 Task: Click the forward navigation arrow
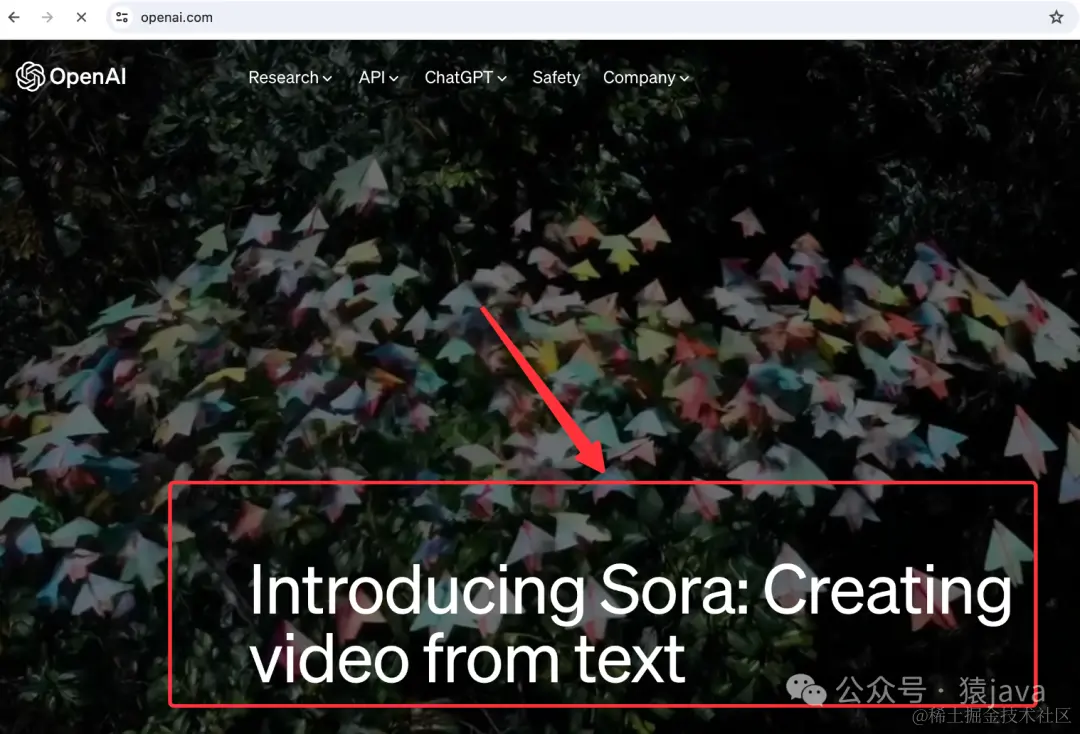click(48, 16)
